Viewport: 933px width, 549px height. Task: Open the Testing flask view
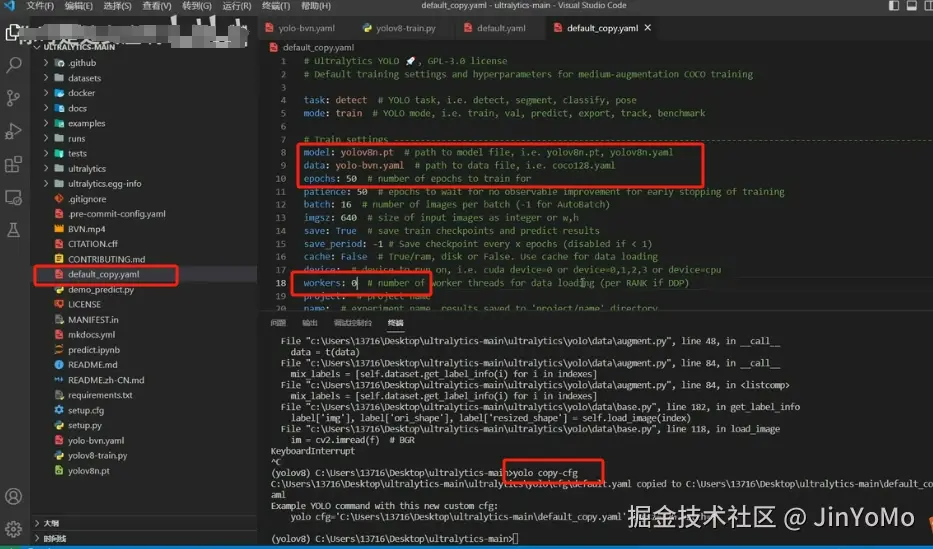tap(13, 230)
